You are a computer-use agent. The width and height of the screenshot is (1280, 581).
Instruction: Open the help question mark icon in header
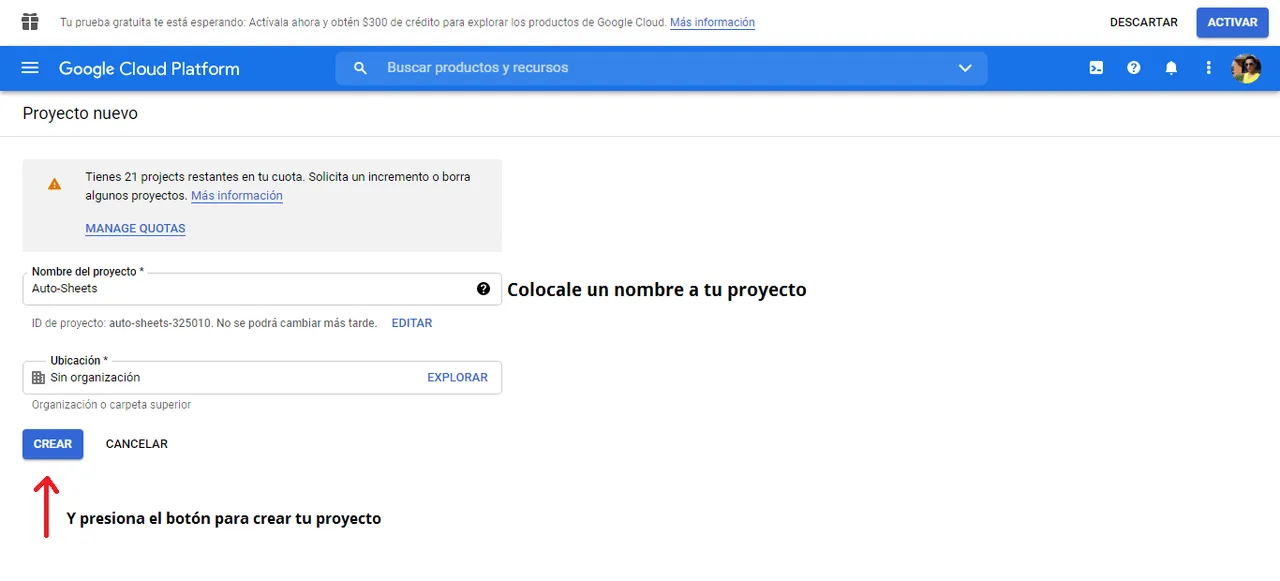[x=1133, y=68]
